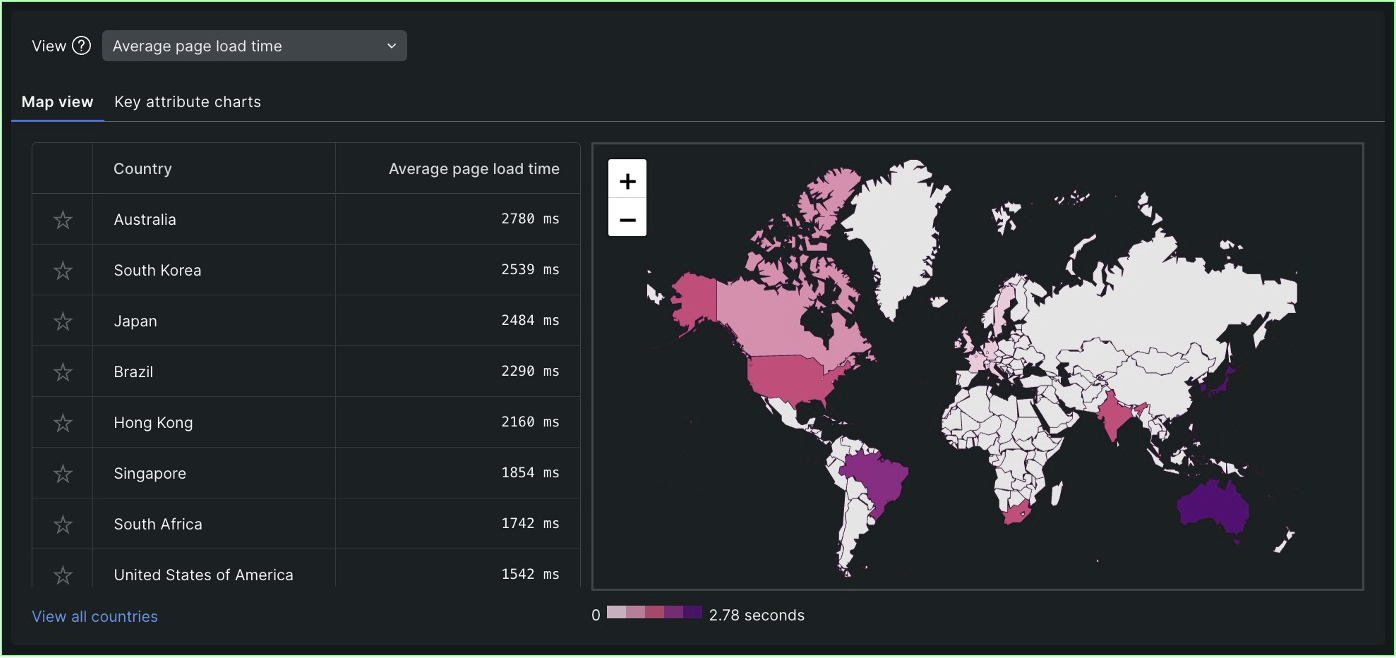Click the star icon beside Japan

(x=62, y=321)
